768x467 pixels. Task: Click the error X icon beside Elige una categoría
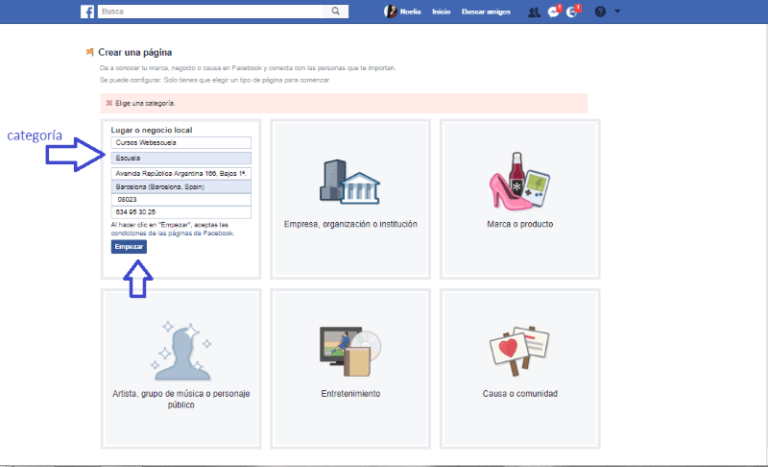click(109, 103)
